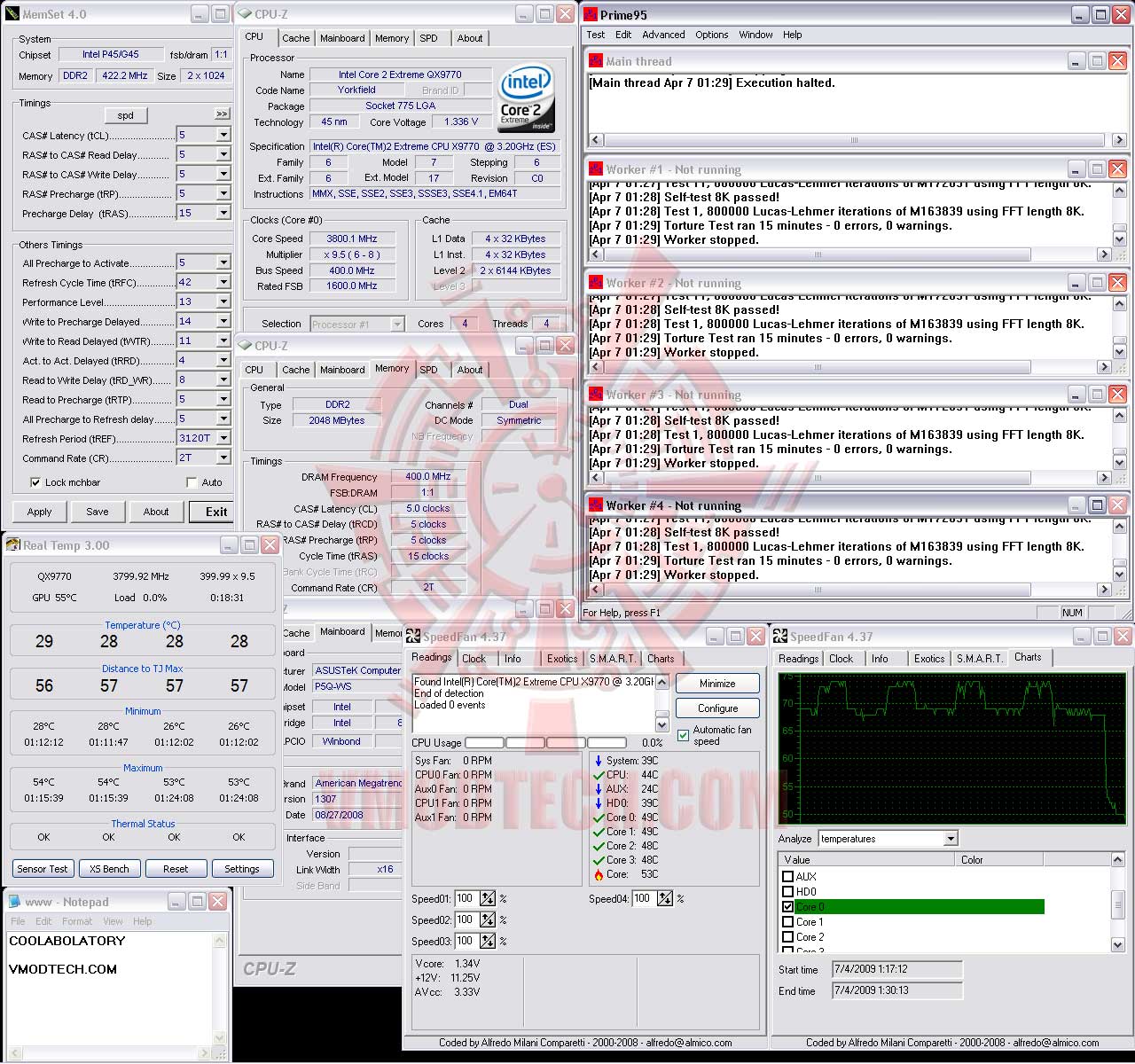This screenshot has width=1135, height=1064.
Task: Uncheck Automatic fan speed in SpeedFan
Action: coord(683,735)
